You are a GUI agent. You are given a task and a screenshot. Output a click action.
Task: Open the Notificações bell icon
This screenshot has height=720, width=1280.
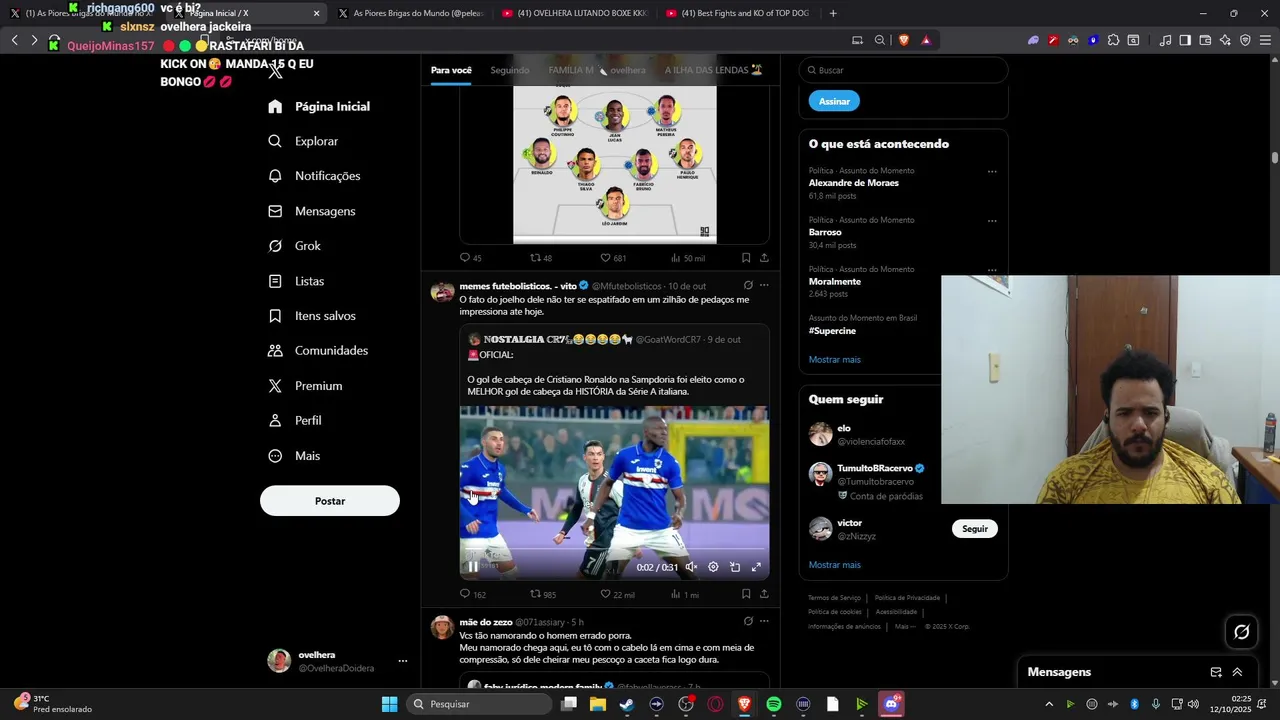click(275, 176)
